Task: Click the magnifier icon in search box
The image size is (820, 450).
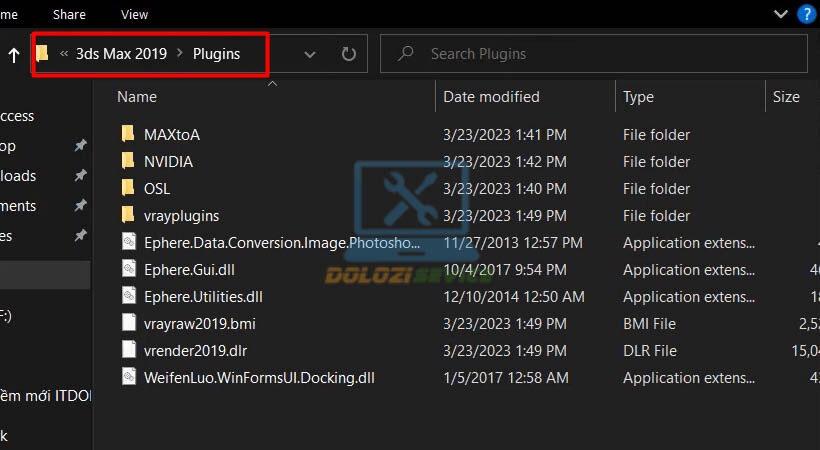Action: 405,53
